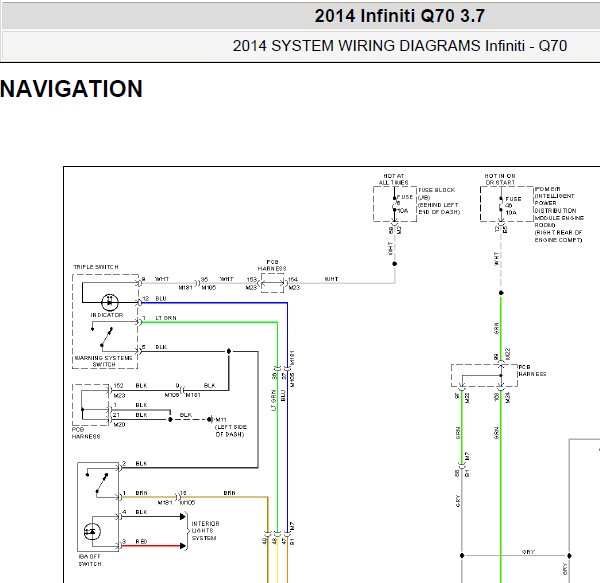This screenshot has height=583, width=600.
Task: Click the IPDM E/R module description text
Action: point(559,215)
